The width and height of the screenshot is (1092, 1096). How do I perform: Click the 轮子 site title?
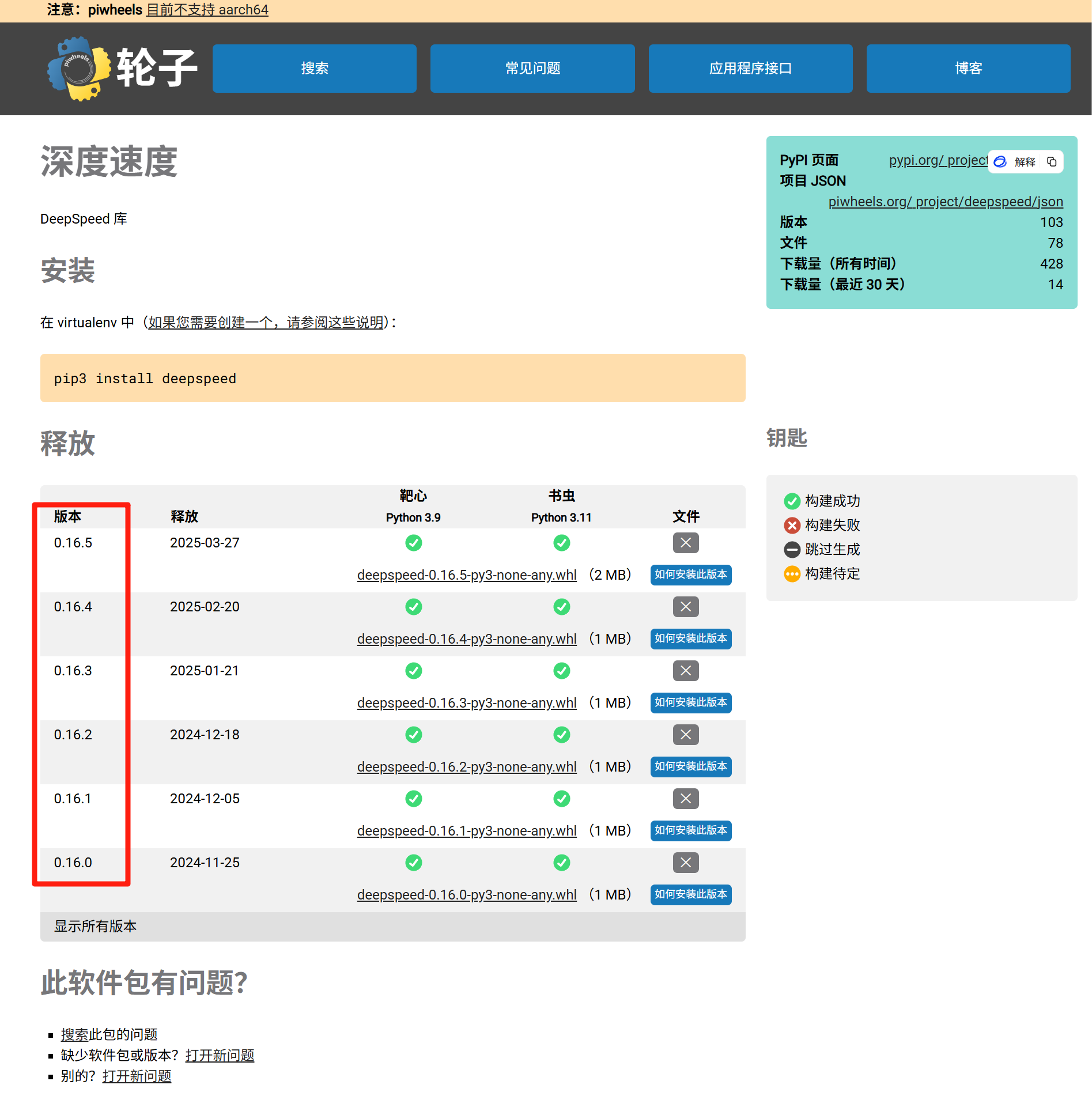157,68
